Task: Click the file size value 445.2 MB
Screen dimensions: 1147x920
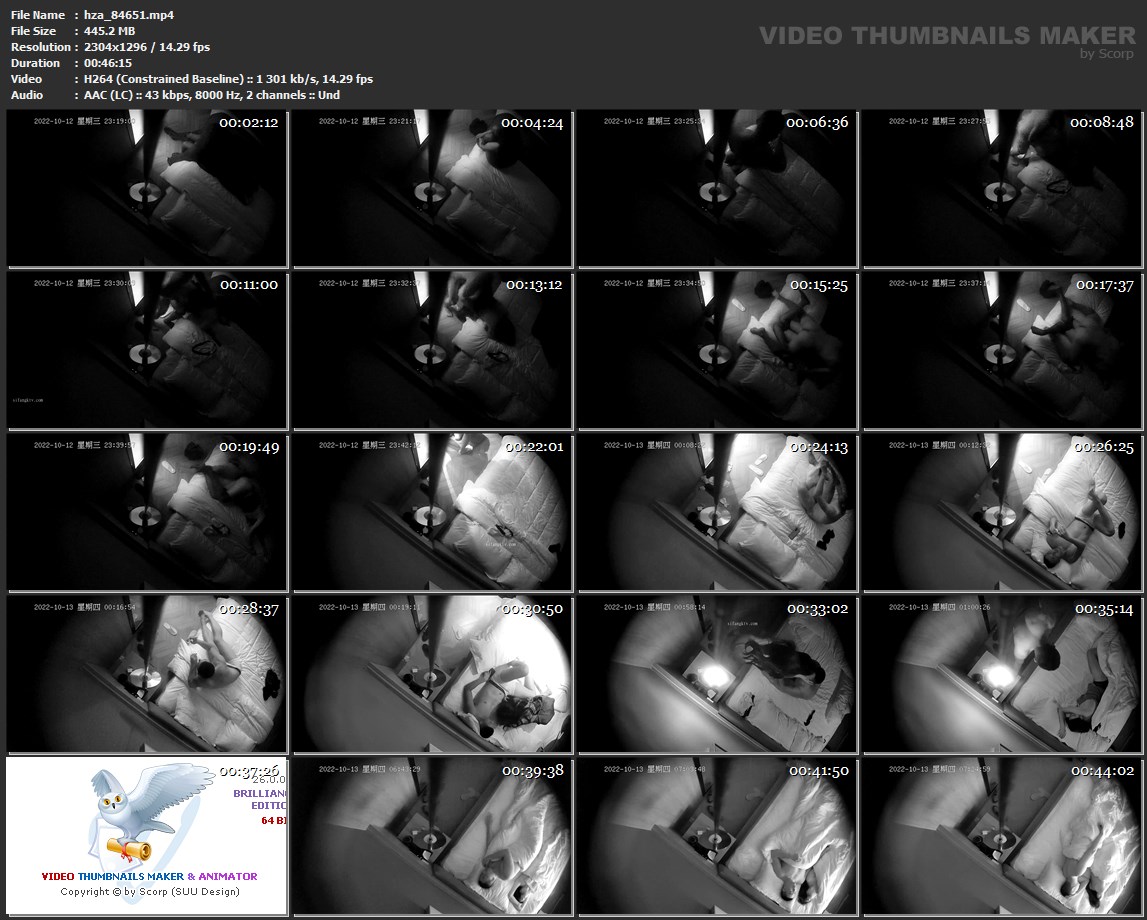Action: (109, 31)
